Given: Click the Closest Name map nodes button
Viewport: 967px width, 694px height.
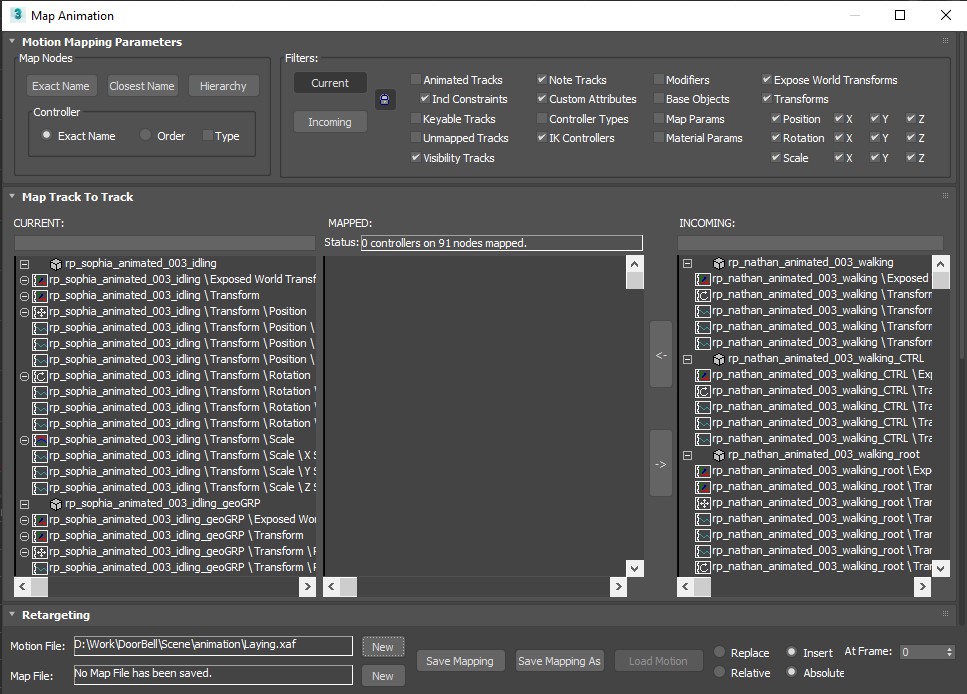Looking at the screenshot, I should (x=142, y=86).
